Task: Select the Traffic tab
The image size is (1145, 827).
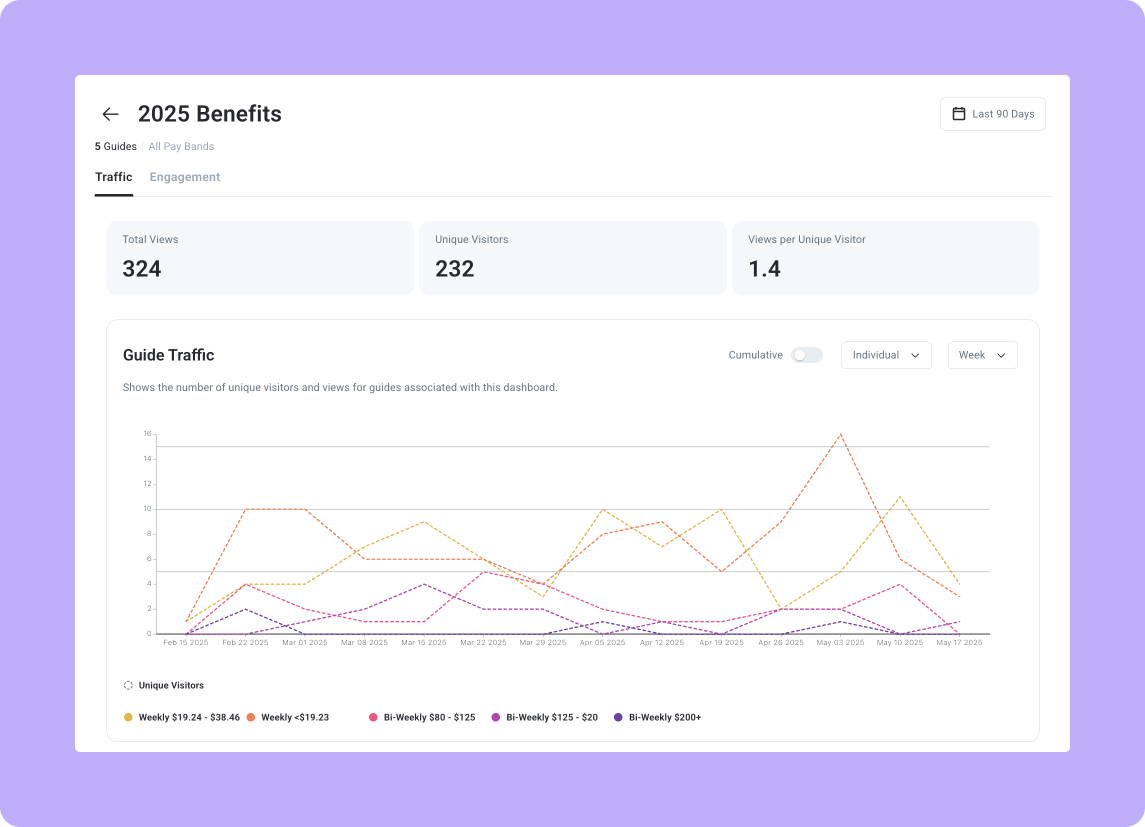Action: 114,177
